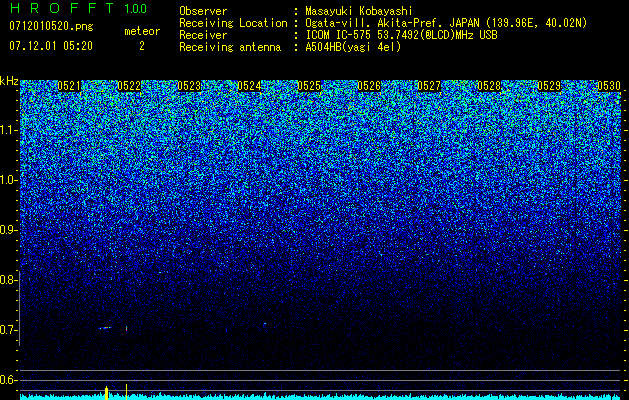Click the 1.1 frequency axis label
This screenshot has width=629, height=400.
pos(9,130)
